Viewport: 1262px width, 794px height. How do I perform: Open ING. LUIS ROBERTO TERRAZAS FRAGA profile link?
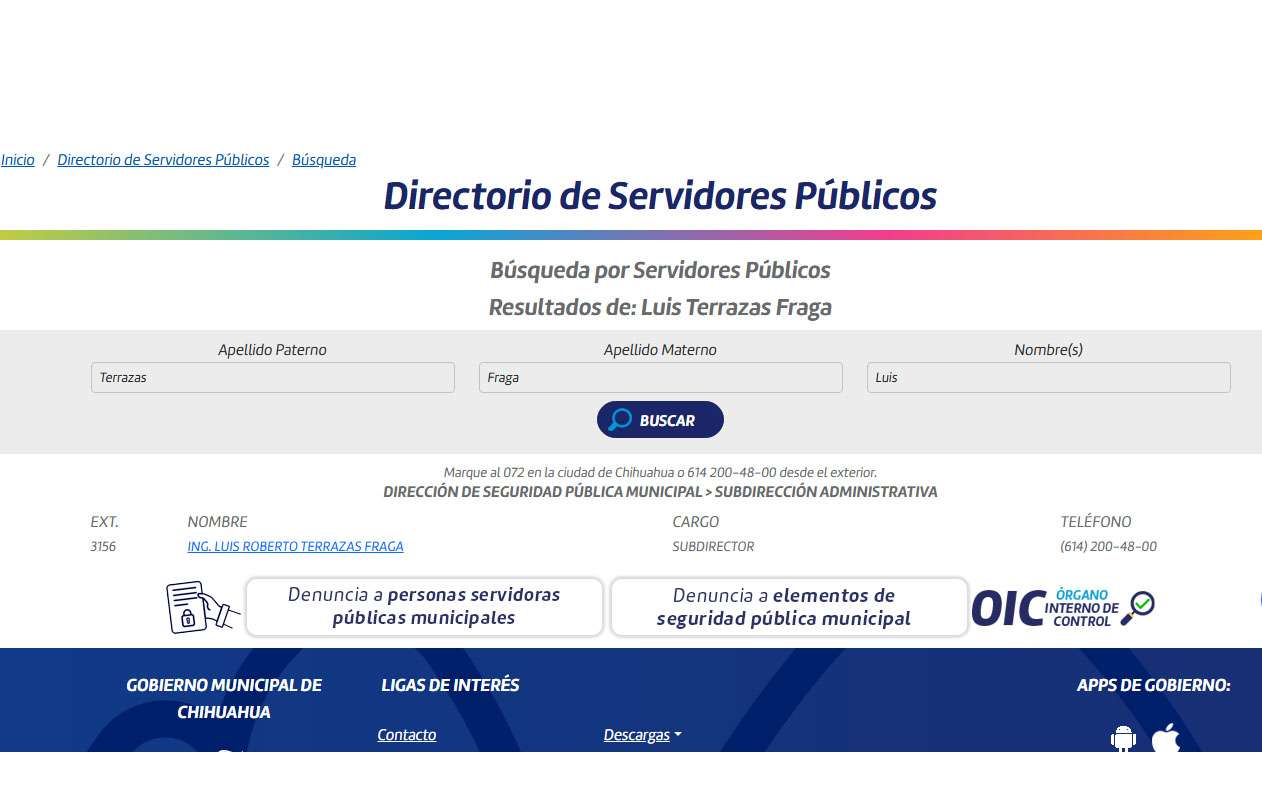tap(295, 547)
